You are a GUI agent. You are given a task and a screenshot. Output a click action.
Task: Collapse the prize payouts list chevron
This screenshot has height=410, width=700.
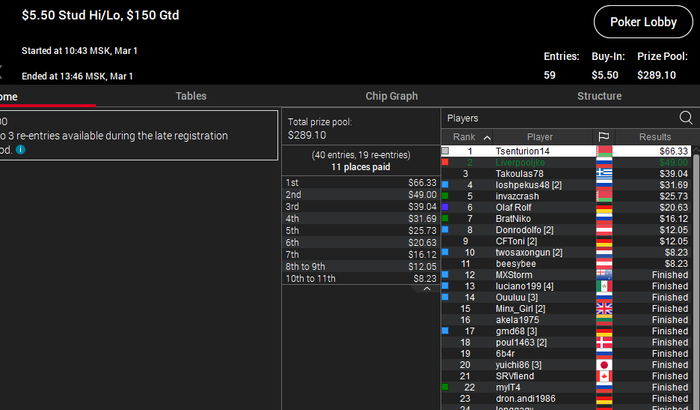427,289
